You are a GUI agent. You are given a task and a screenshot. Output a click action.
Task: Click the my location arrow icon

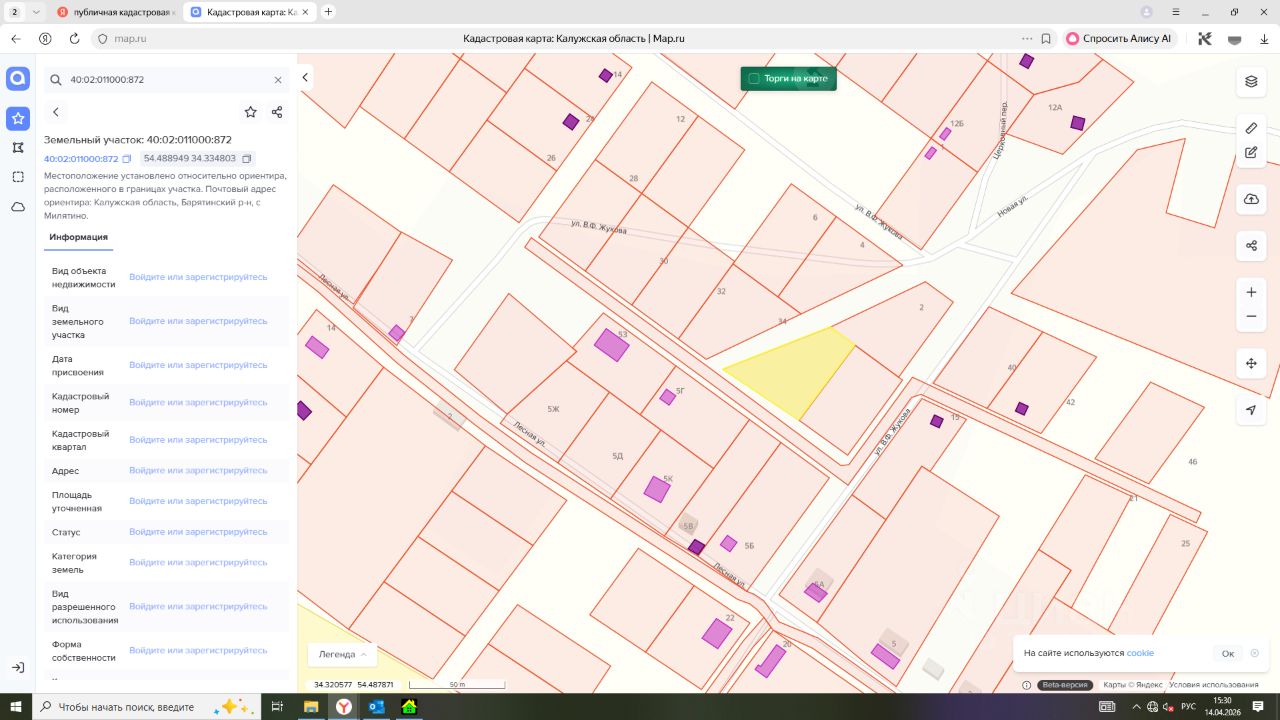point(1251,410)
